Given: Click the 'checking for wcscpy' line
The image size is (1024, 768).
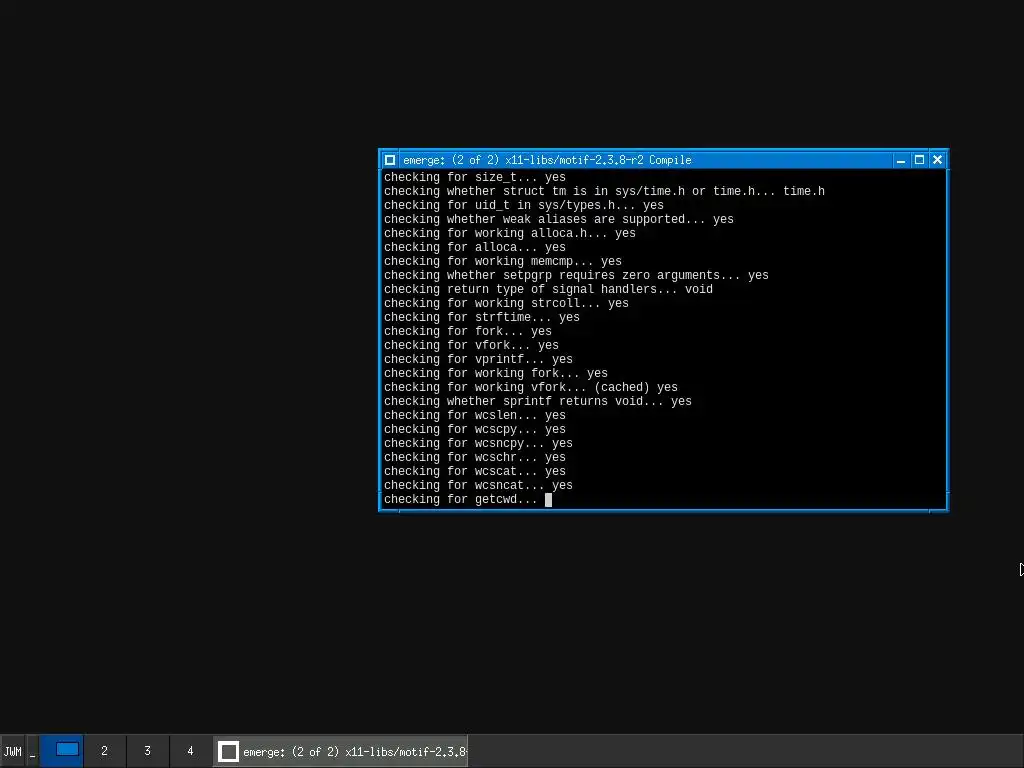Looking at the screenshot, I should pos(475,430).
